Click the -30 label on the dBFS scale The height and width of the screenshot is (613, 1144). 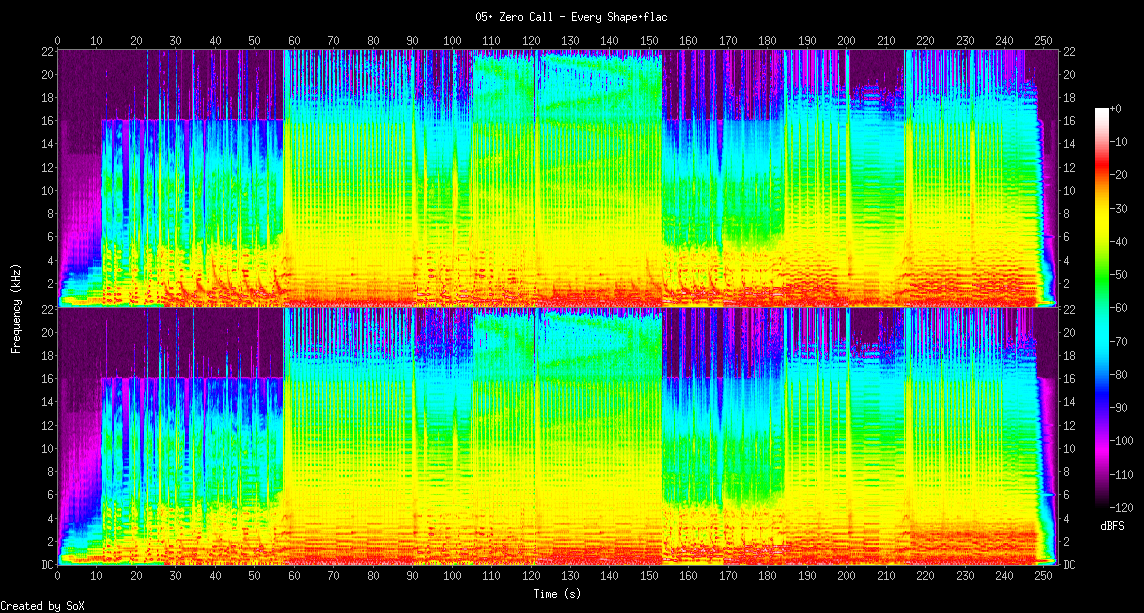click(1122, 209)
